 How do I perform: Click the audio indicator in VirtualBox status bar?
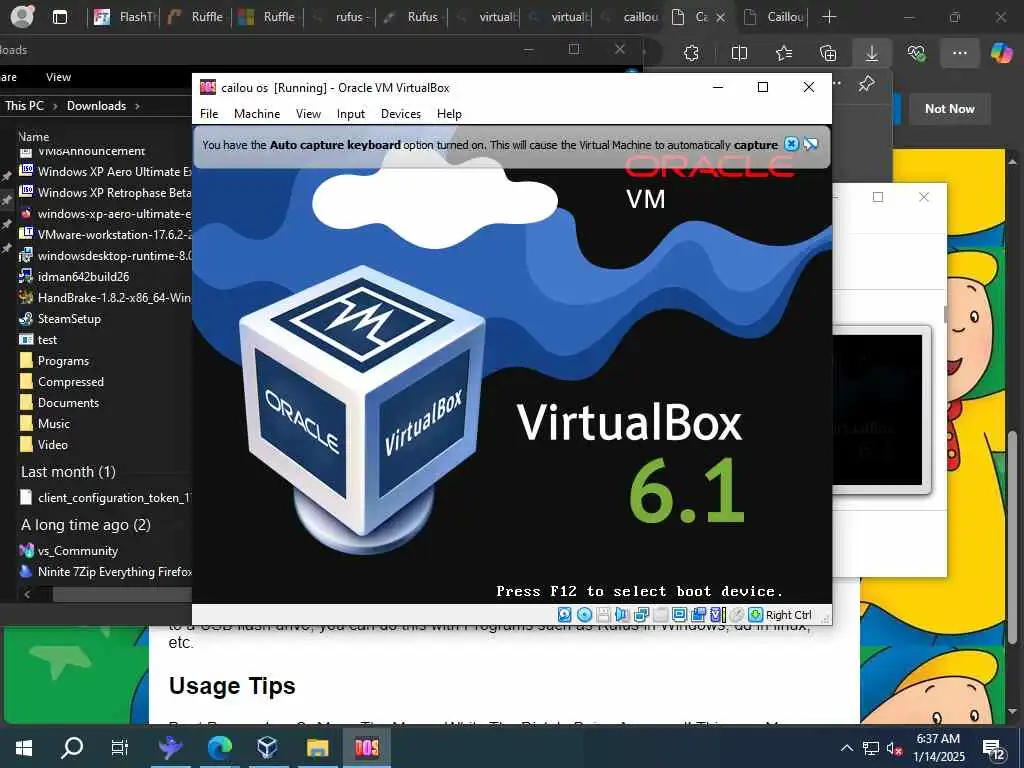[x=622, y=615]
